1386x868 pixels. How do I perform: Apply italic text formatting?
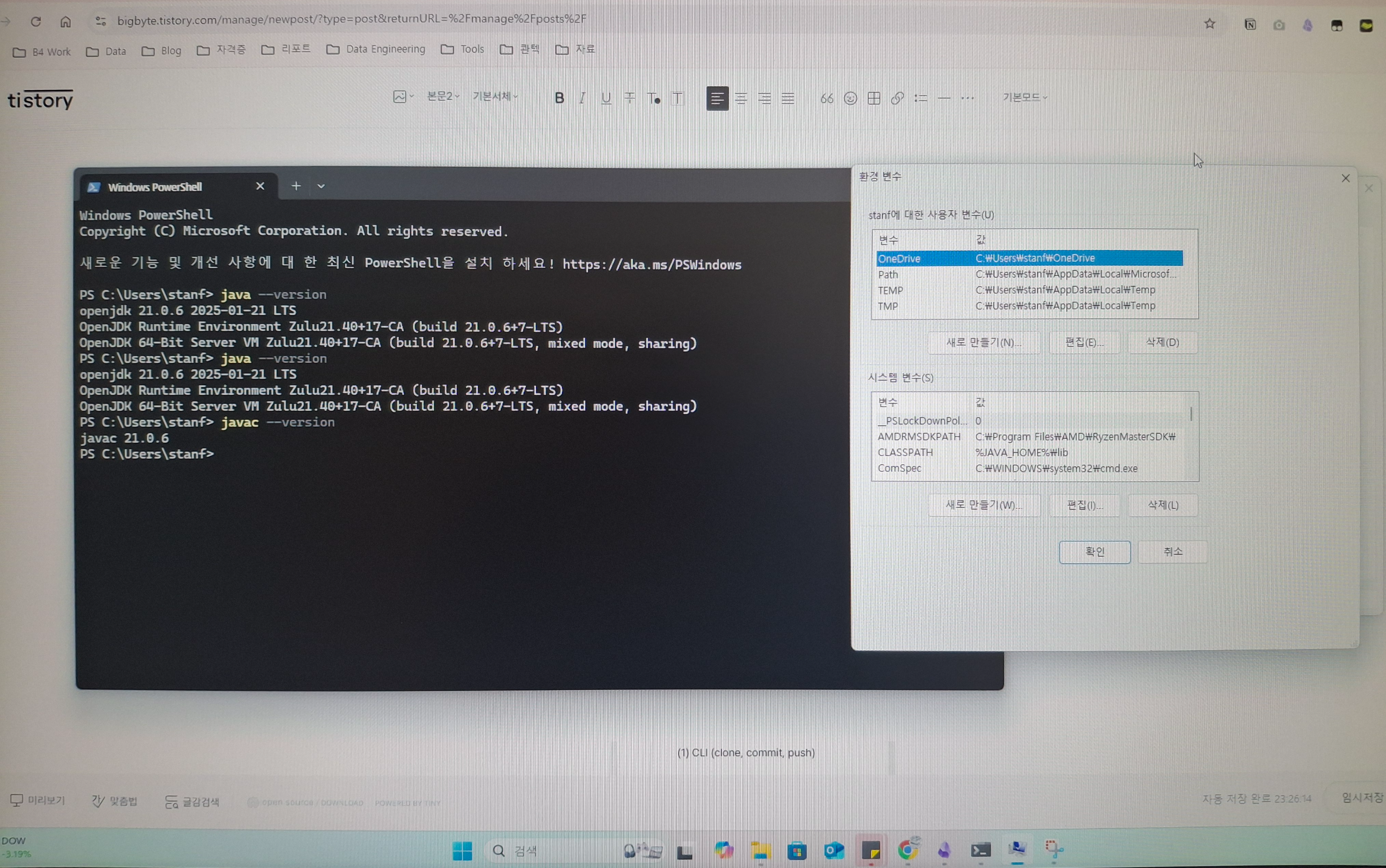pyautogui.click(x=582, y=98)
